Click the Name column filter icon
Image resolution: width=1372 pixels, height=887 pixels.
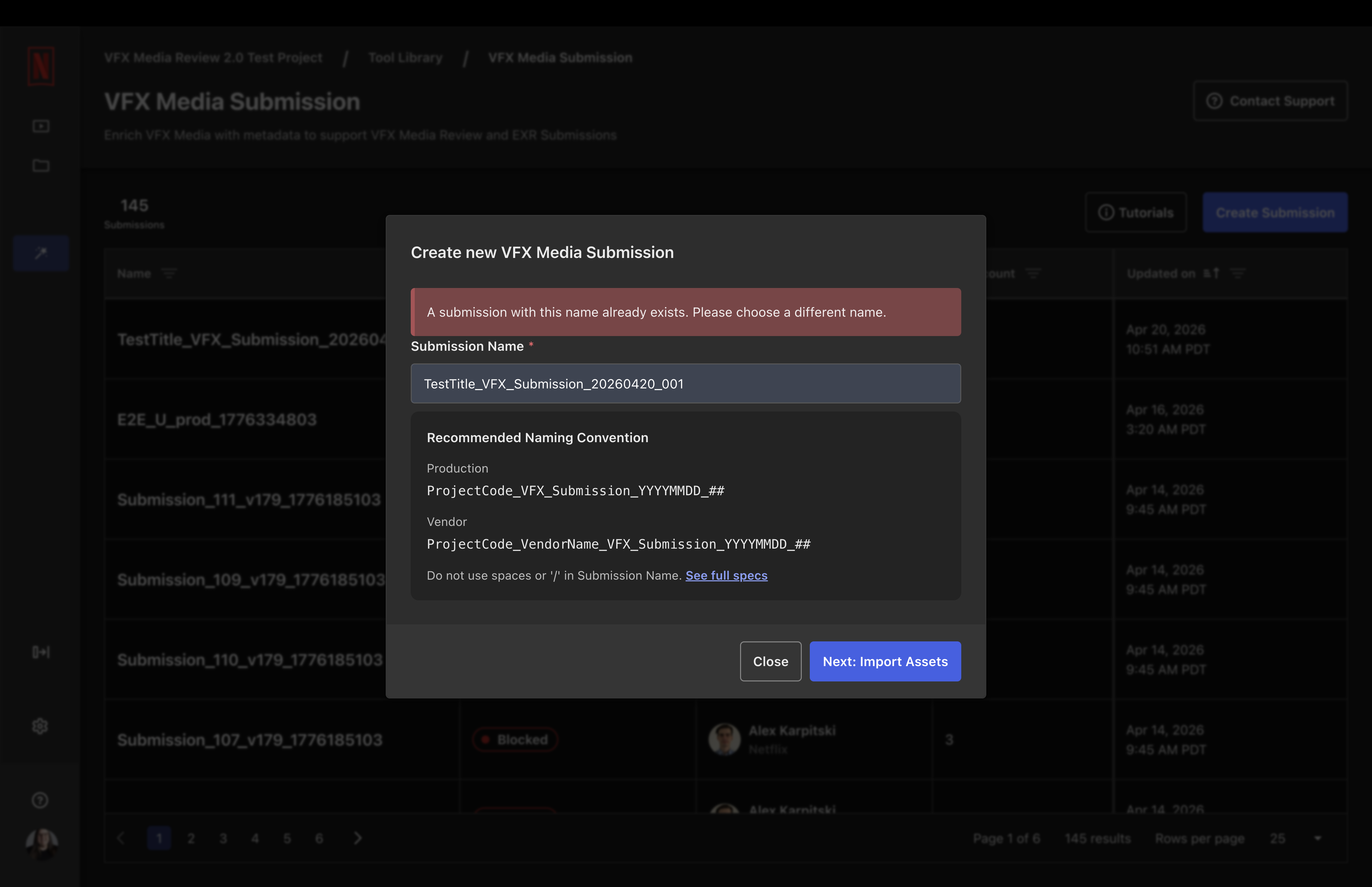[x=169, y=274]
